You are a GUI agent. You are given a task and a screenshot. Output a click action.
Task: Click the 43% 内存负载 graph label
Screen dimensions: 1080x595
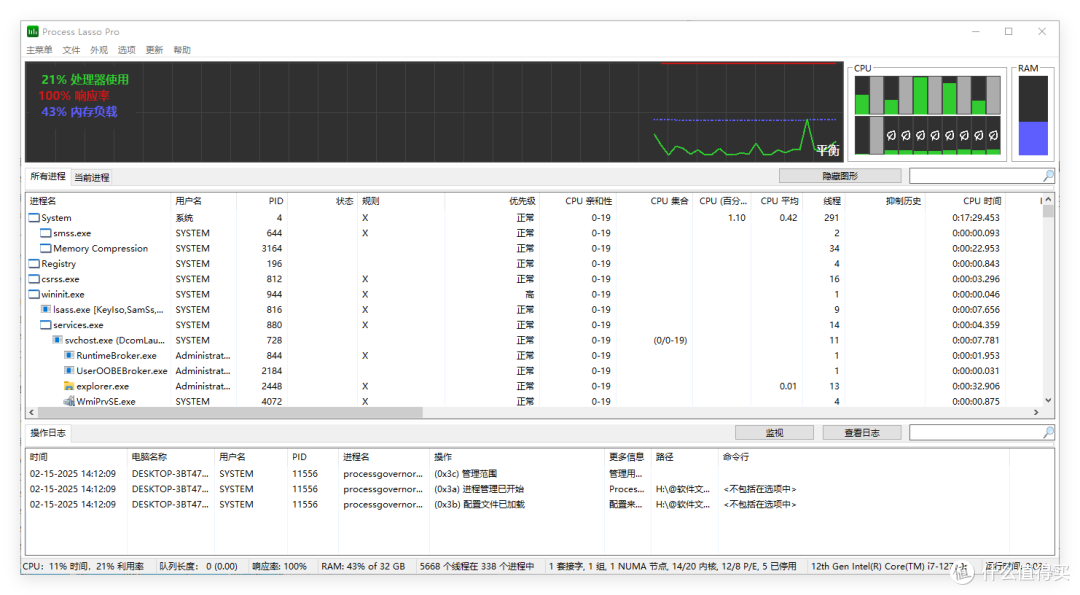pos(79,112)
